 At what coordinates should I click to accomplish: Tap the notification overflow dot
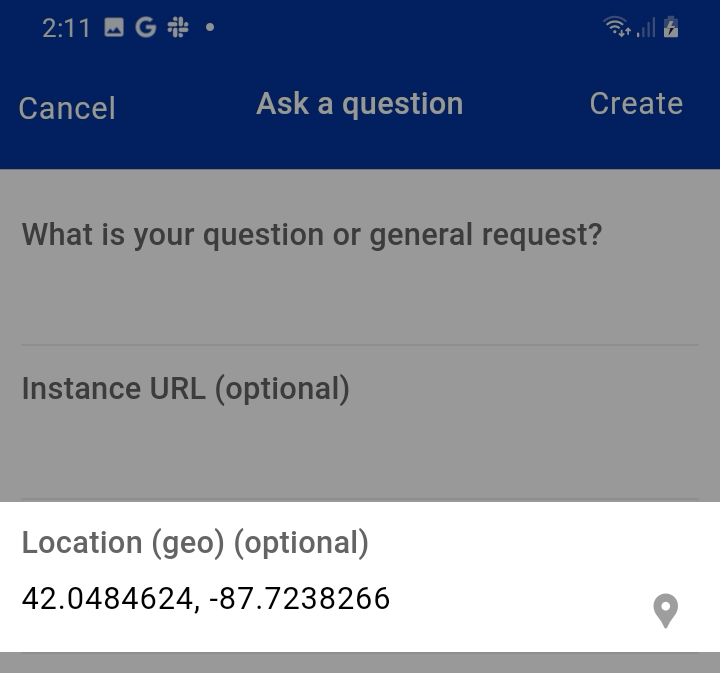209,28
